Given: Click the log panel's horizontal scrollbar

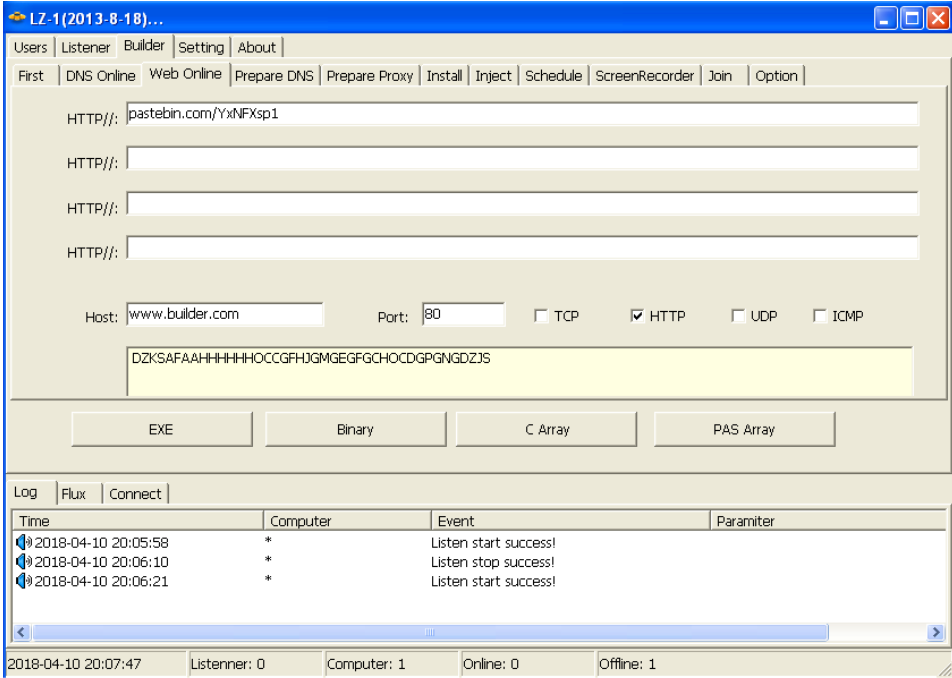Looking at the screenshot, I should point(430,633).
